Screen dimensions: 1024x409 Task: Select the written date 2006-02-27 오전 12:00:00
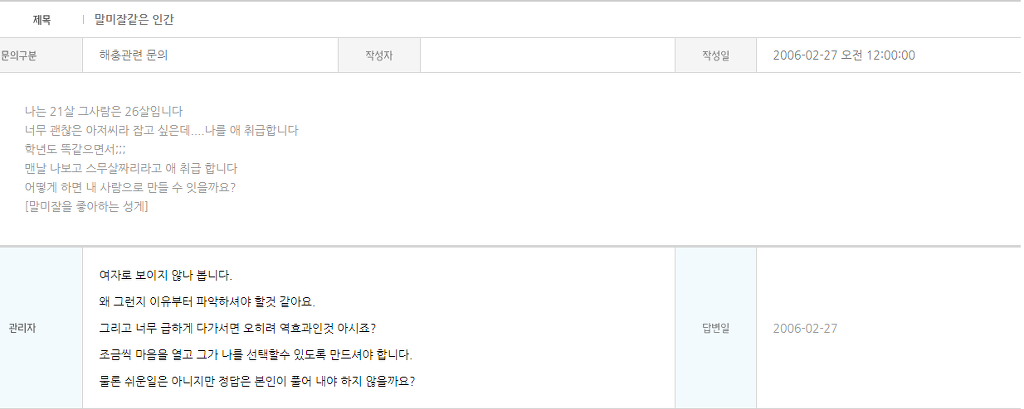click(x=844, y=56)
